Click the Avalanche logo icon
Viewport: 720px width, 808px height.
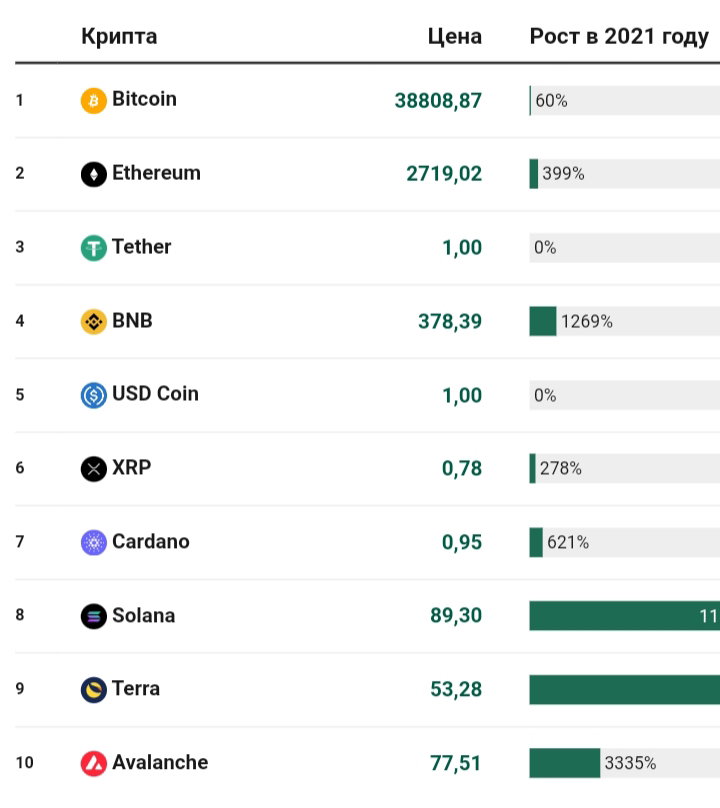94,764
